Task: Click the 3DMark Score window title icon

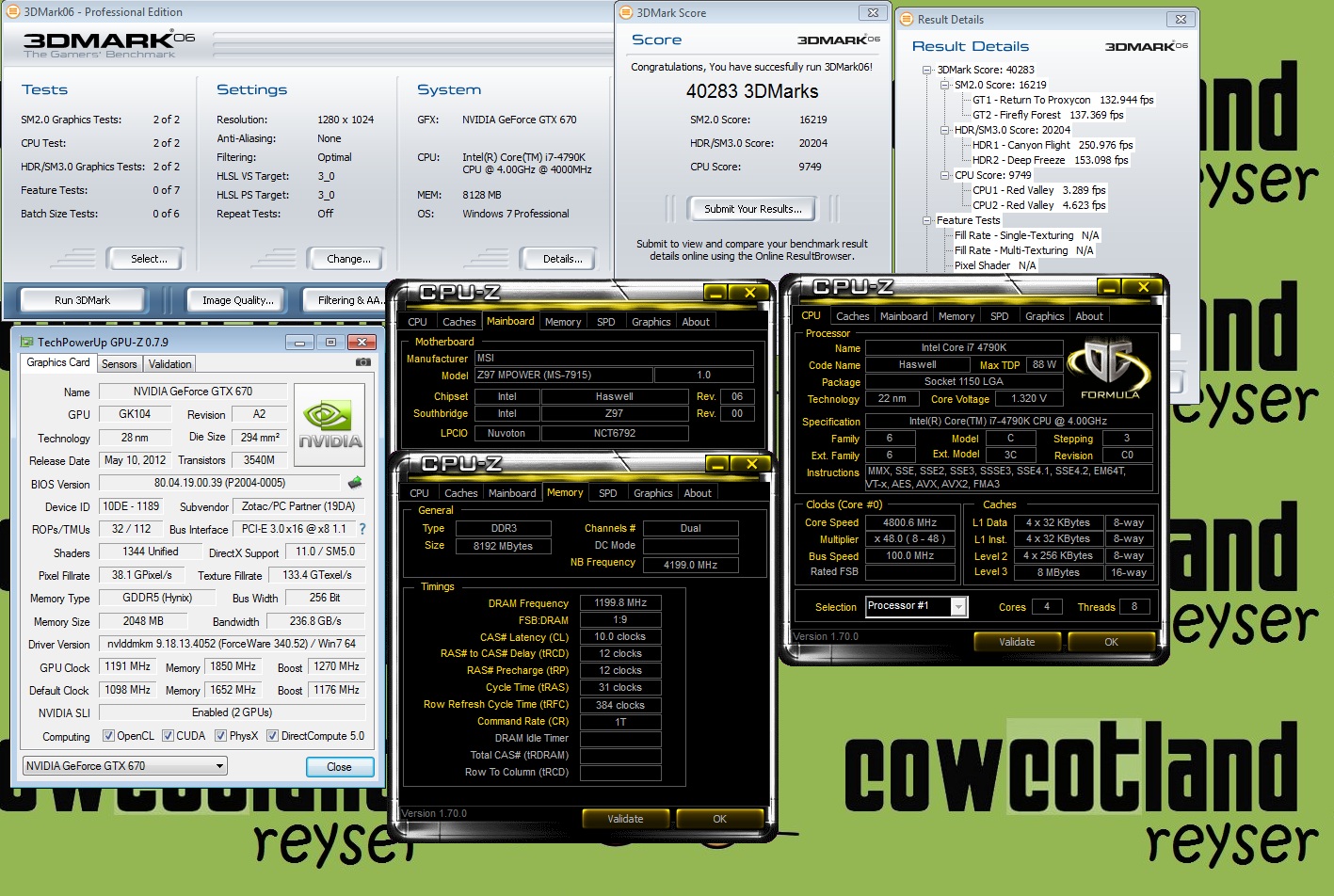Action: coord(626,12)
